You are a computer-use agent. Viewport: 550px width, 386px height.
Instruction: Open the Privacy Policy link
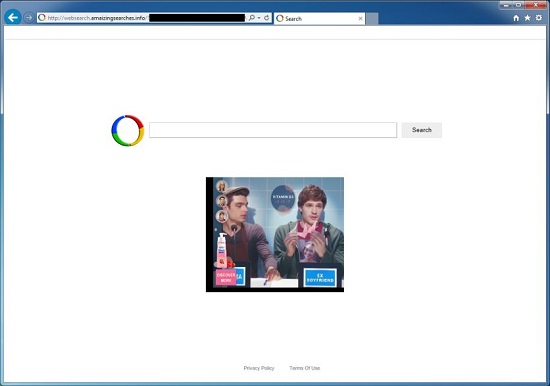(259, 368)
